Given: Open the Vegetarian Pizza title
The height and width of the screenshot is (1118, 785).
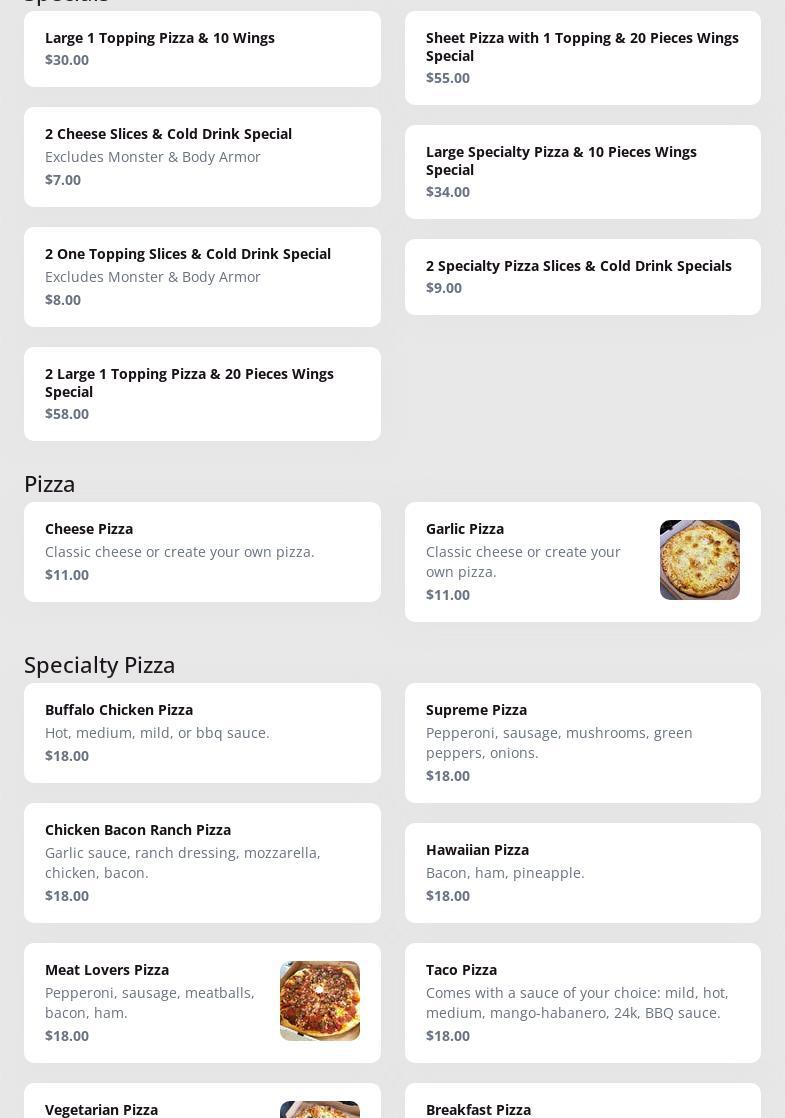Looking at the screenshot, I should pyautogui.click(x=101, y=1109).
